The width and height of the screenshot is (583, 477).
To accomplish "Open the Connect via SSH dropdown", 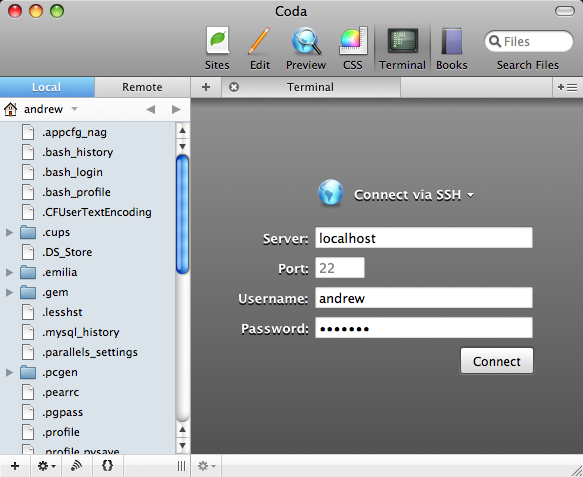I will pyautogui.click(x=414, y=195).
